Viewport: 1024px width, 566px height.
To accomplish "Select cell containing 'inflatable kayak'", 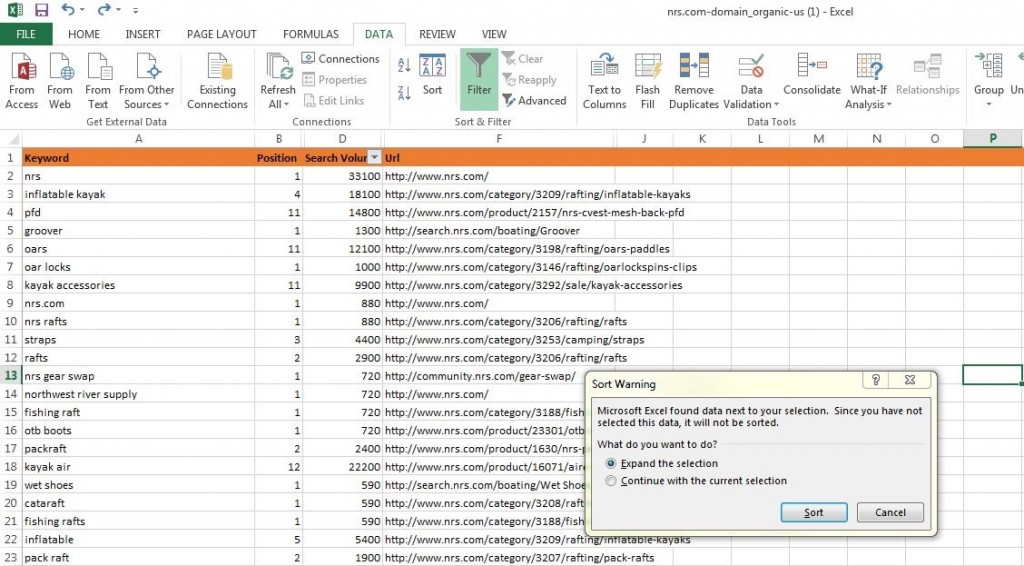I will click(138, 194).
